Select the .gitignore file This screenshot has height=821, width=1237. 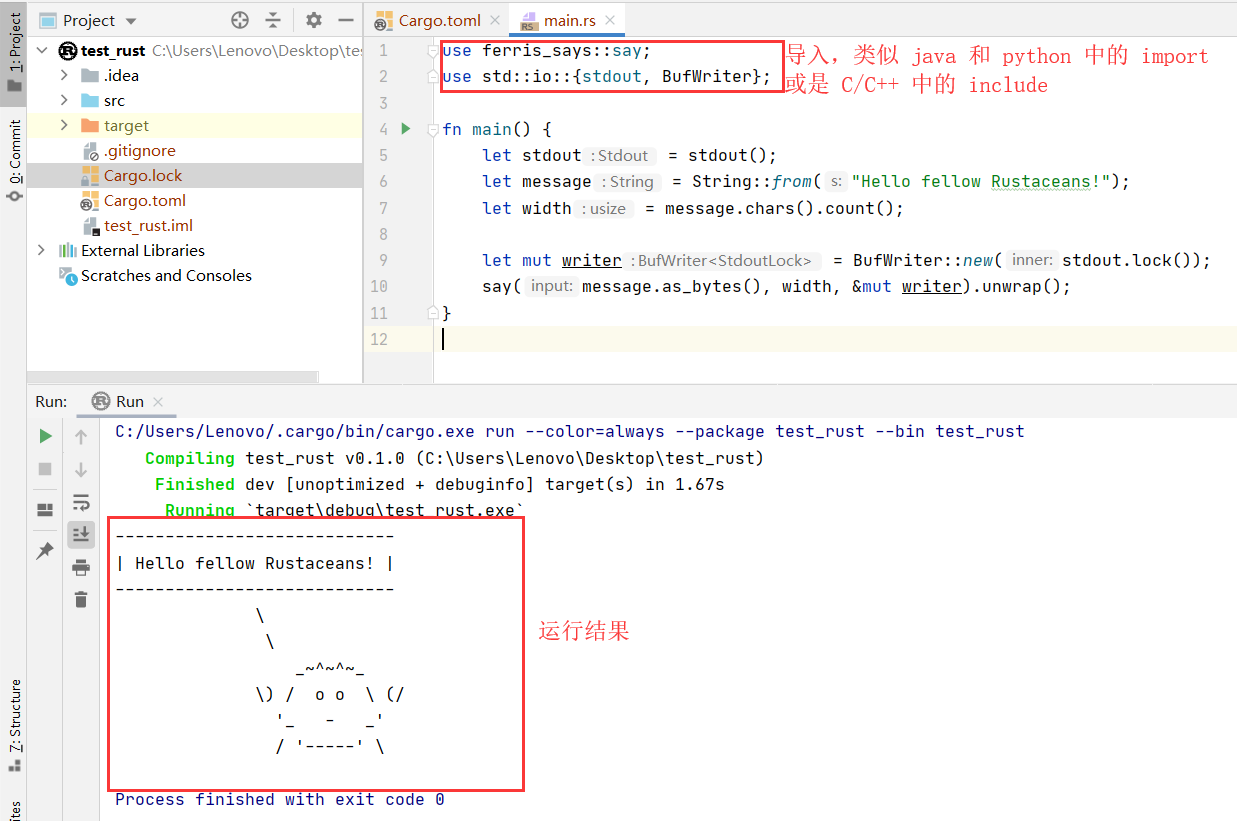pos(139,150)
